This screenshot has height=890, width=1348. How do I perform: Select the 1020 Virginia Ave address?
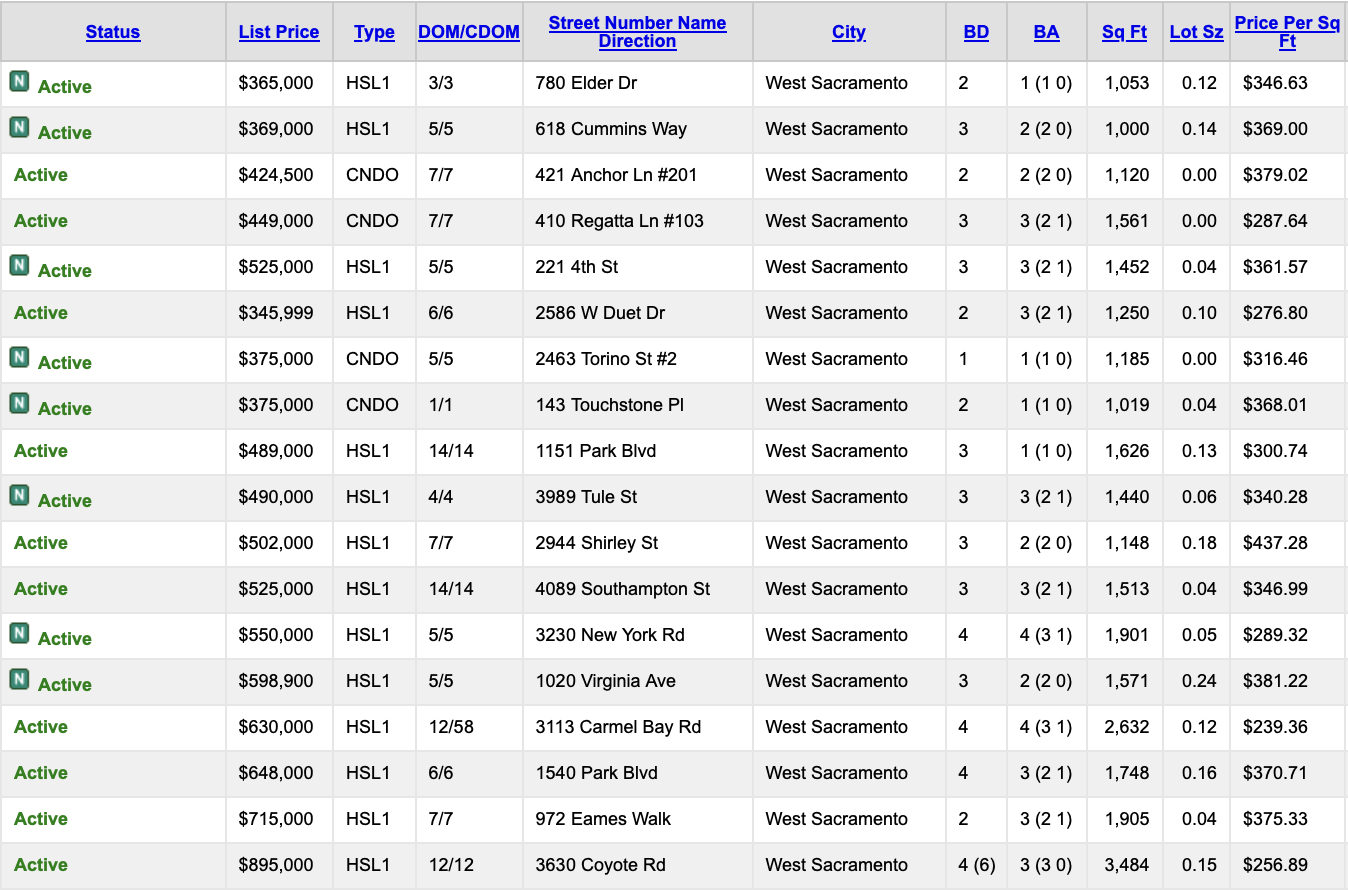tap(606, 681)
